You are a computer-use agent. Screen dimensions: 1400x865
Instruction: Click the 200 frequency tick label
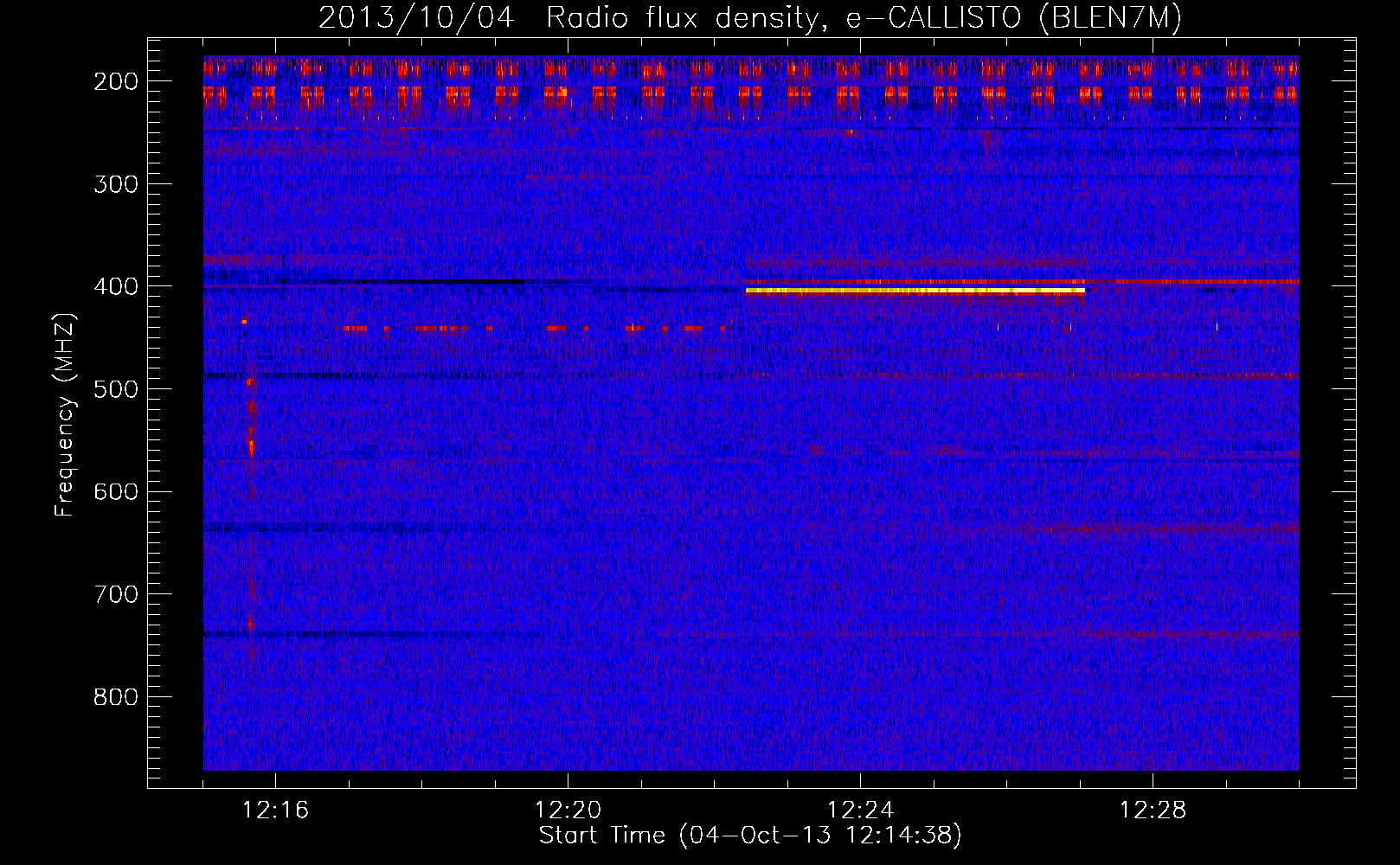(116, 81)
